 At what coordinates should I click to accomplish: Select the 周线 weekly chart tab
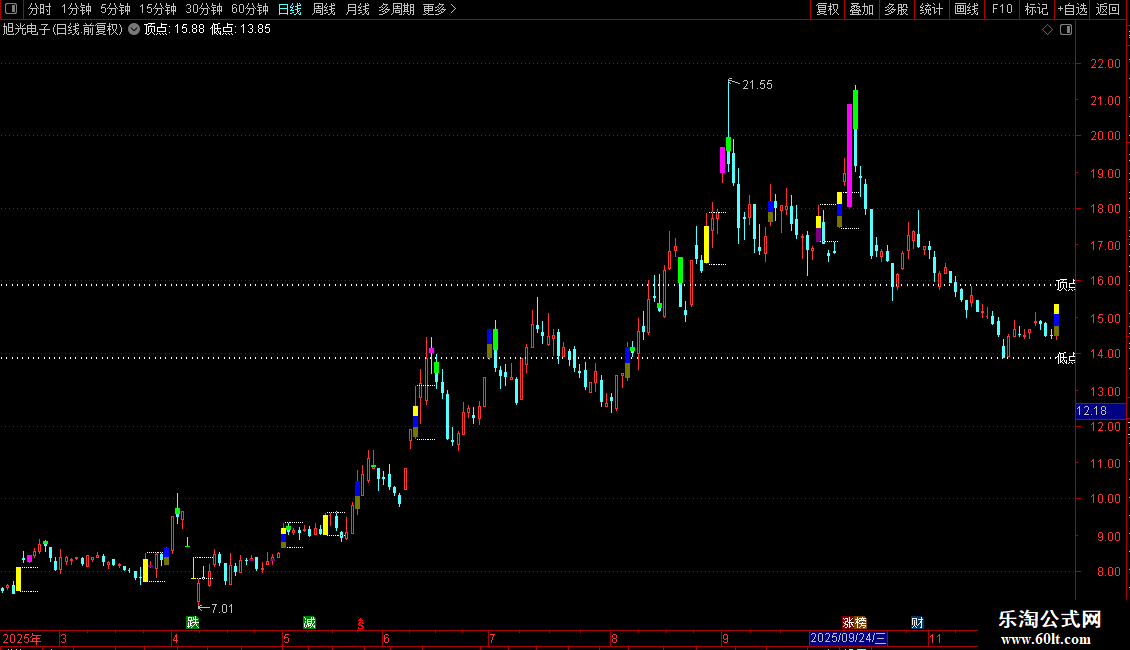324,9
